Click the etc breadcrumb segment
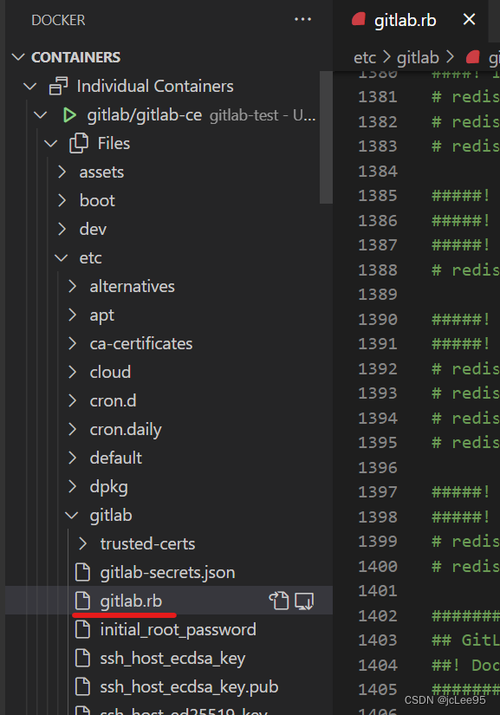Image resolution: width=500 pixels, height=715 pixels. [365, 57]
